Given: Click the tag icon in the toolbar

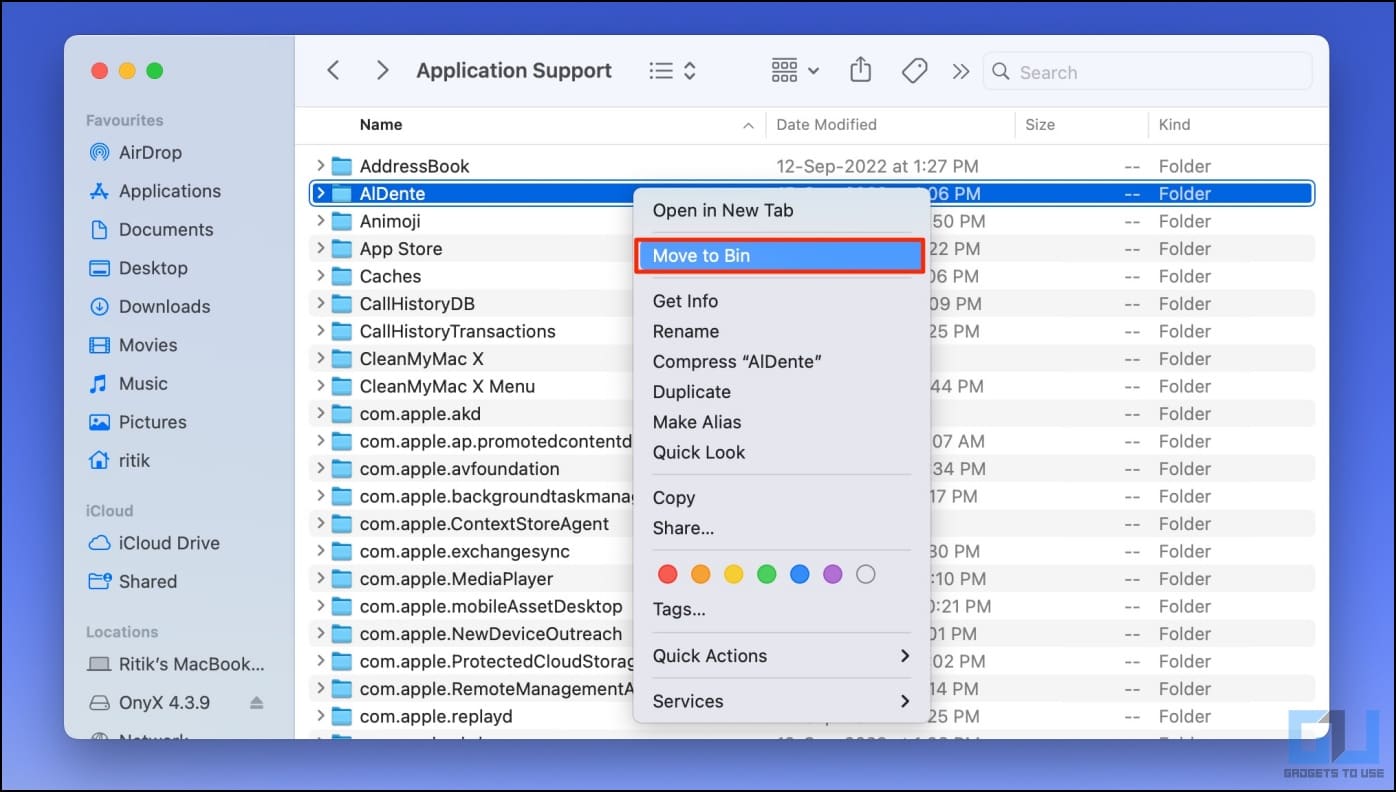Looking at the screenshot, I should pyautogui.click(x=914, y=71).
